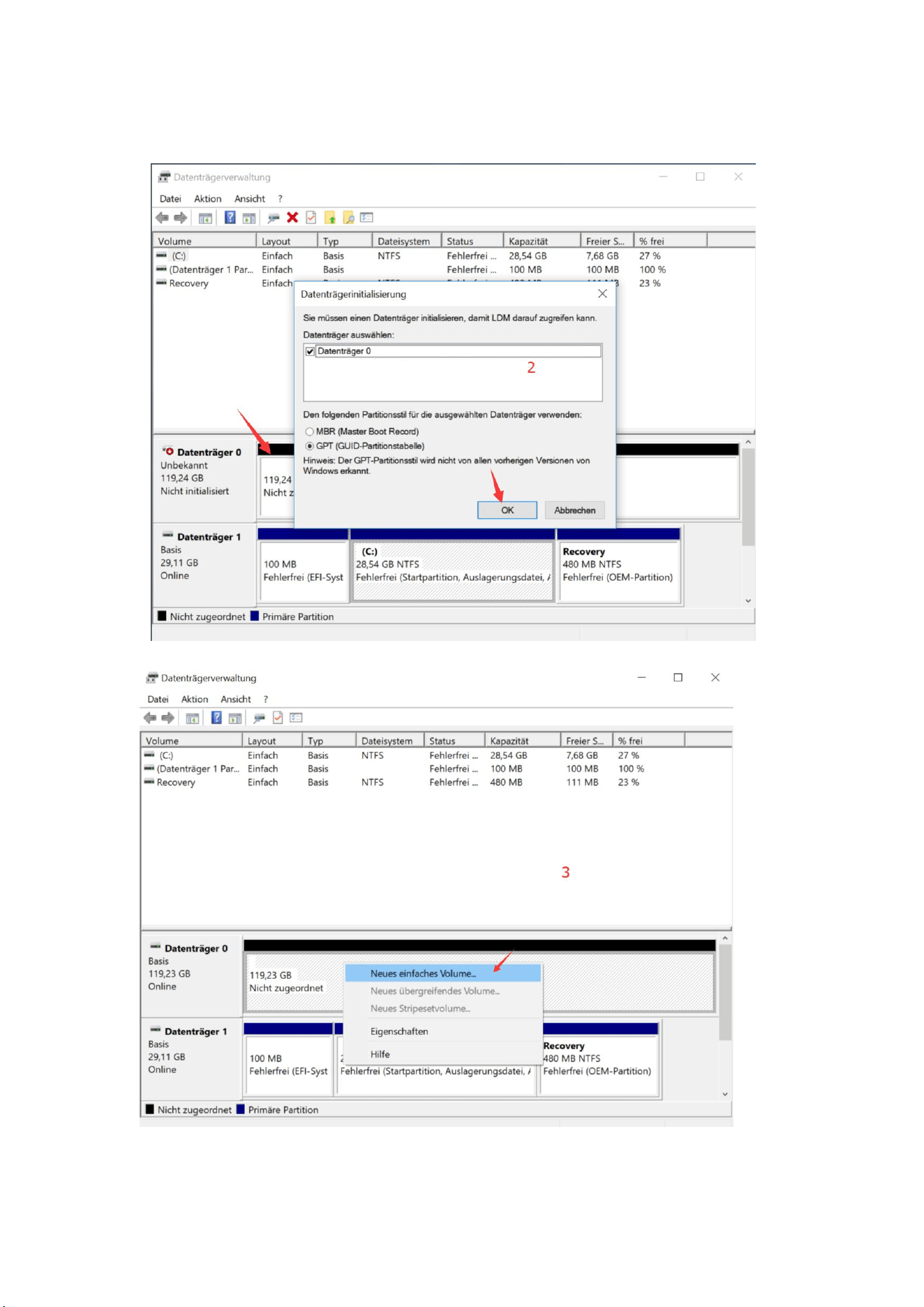Click checkmark properties icon in upper toolbar
The image size is (924, 1307).
(311, 217)
